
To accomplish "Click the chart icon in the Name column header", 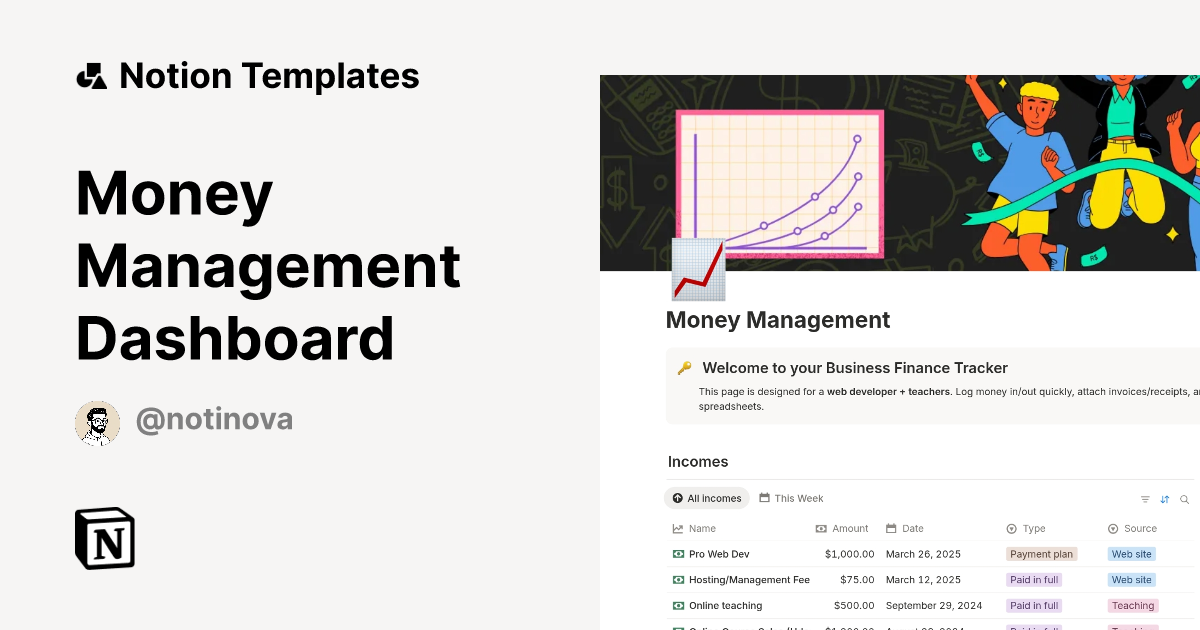I will click(x=676, y=528).
